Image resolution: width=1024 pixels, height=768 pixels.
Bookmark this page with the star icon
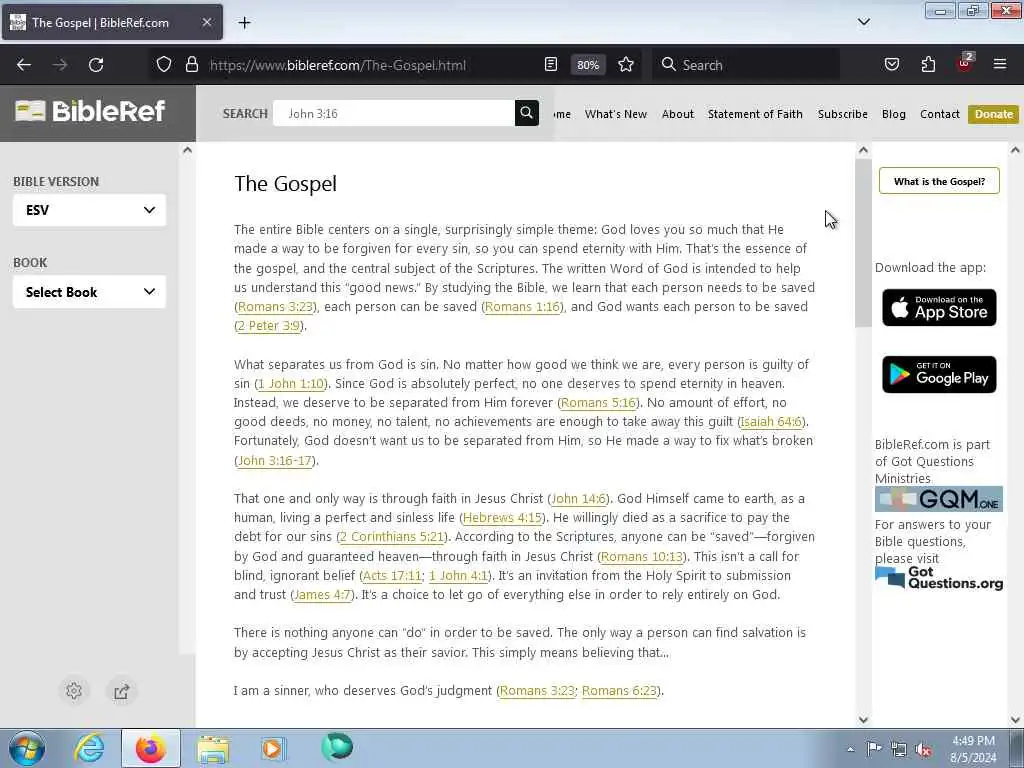[x=626, y=65]
